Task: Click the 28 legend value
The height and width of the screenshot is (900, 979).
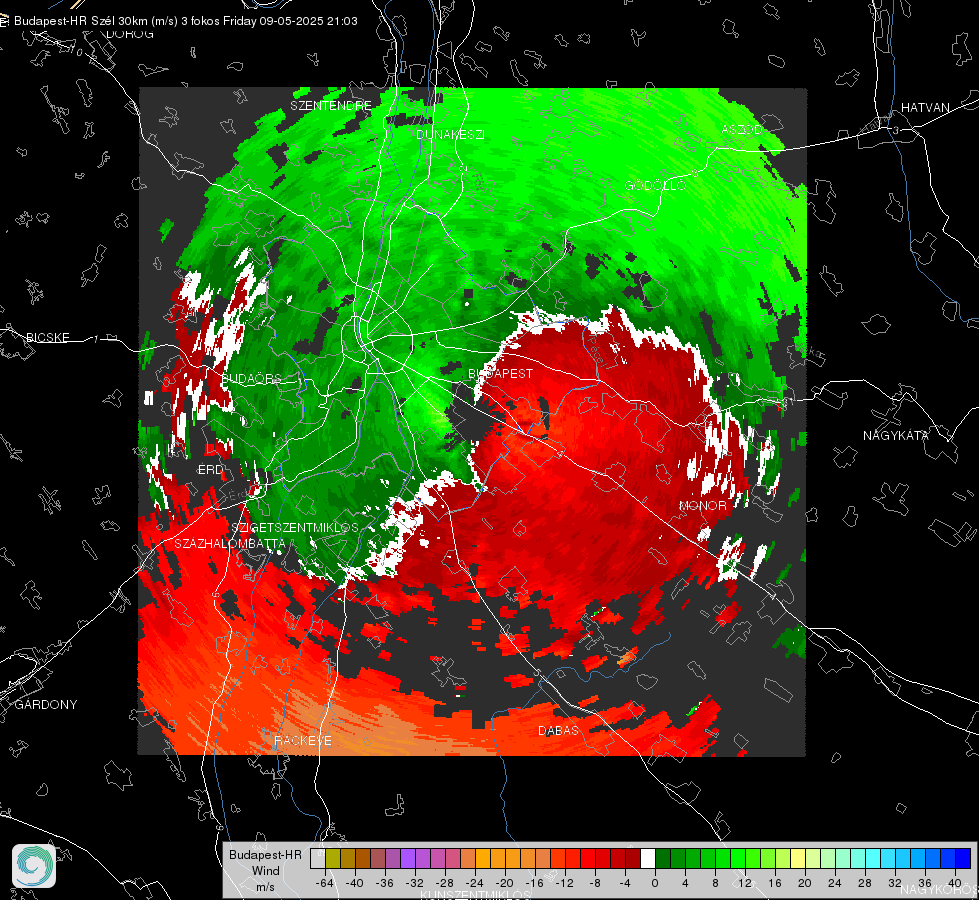Action: [x=865, y=883]
